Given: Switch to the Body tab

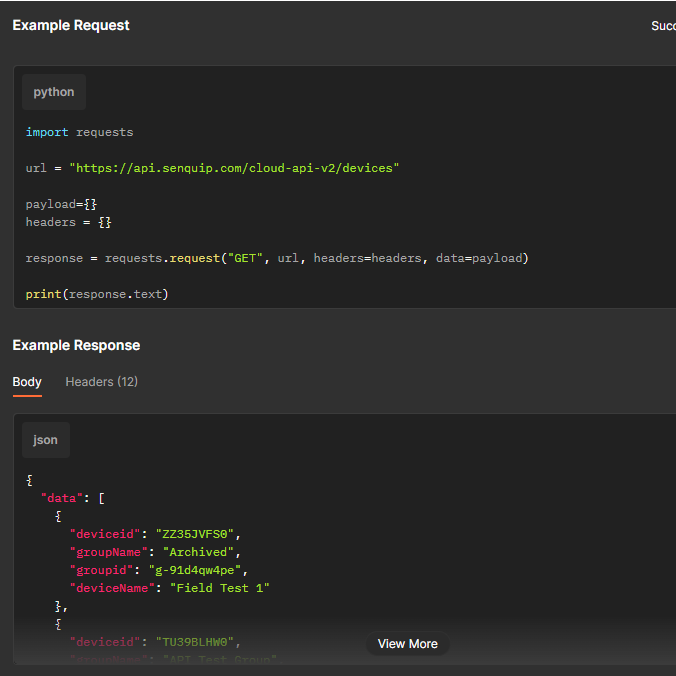Looking at the screenshot, I should click(27, 382).
